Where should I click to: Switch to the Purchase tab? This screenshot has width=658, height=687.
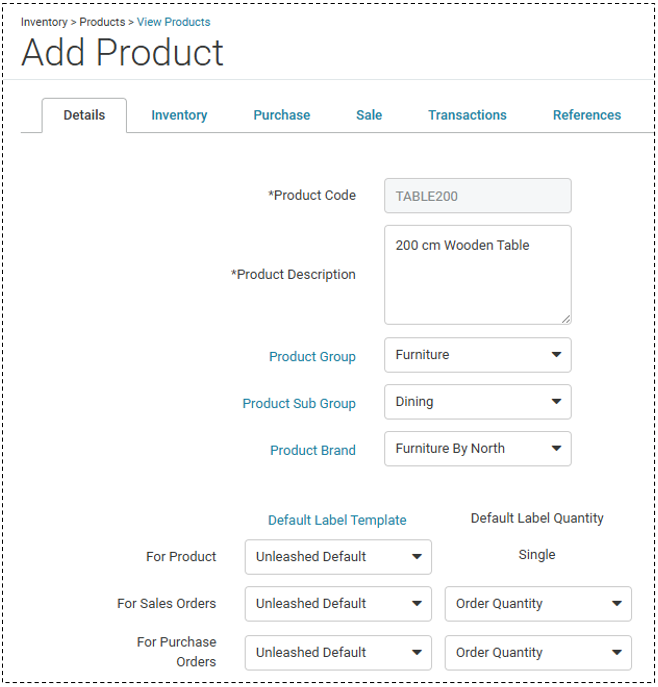click(282, 115)
